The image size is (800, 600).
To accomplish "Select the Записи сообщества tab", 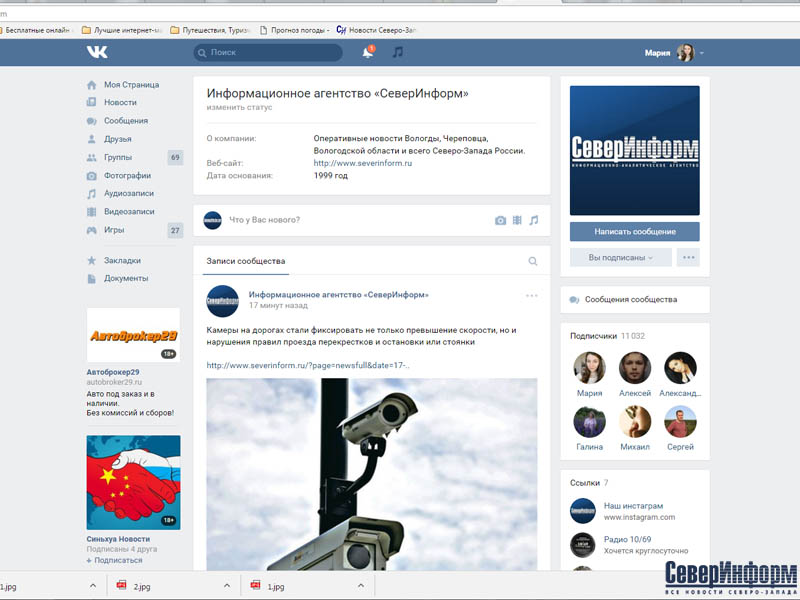I will pos(246,261).
